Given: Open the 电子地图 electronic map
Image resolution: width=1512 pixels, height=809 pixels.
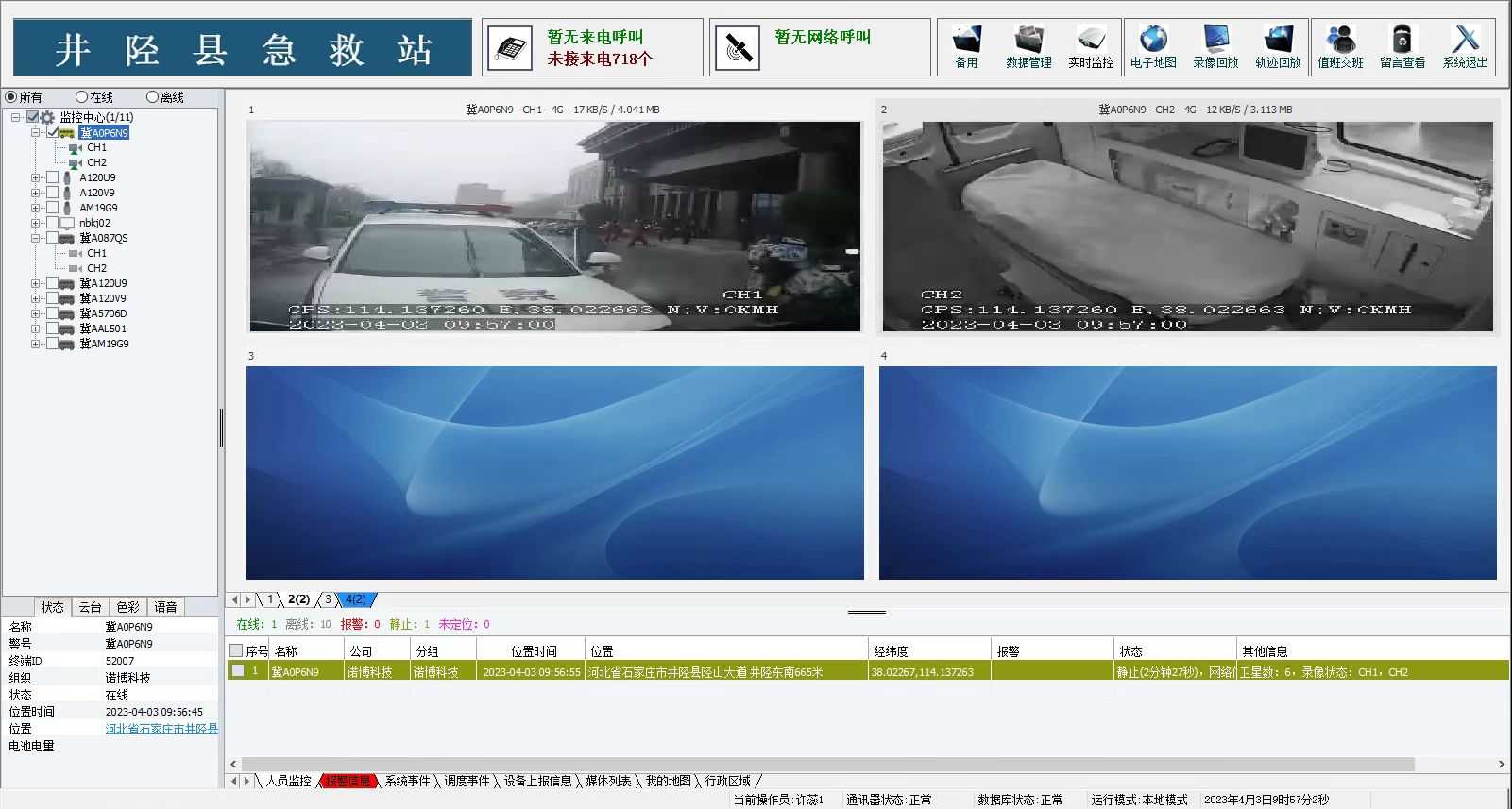Looking at the screenshot, I should click(x=1153, y=46).
